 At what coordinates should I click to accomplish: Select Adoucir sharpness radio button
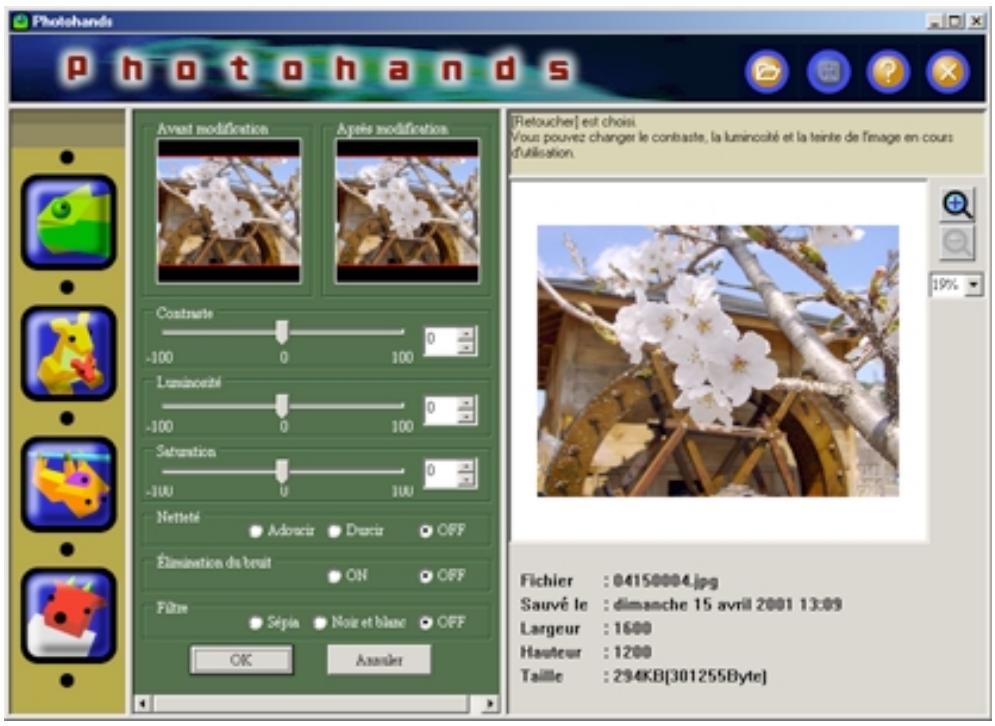pos(256,531)
